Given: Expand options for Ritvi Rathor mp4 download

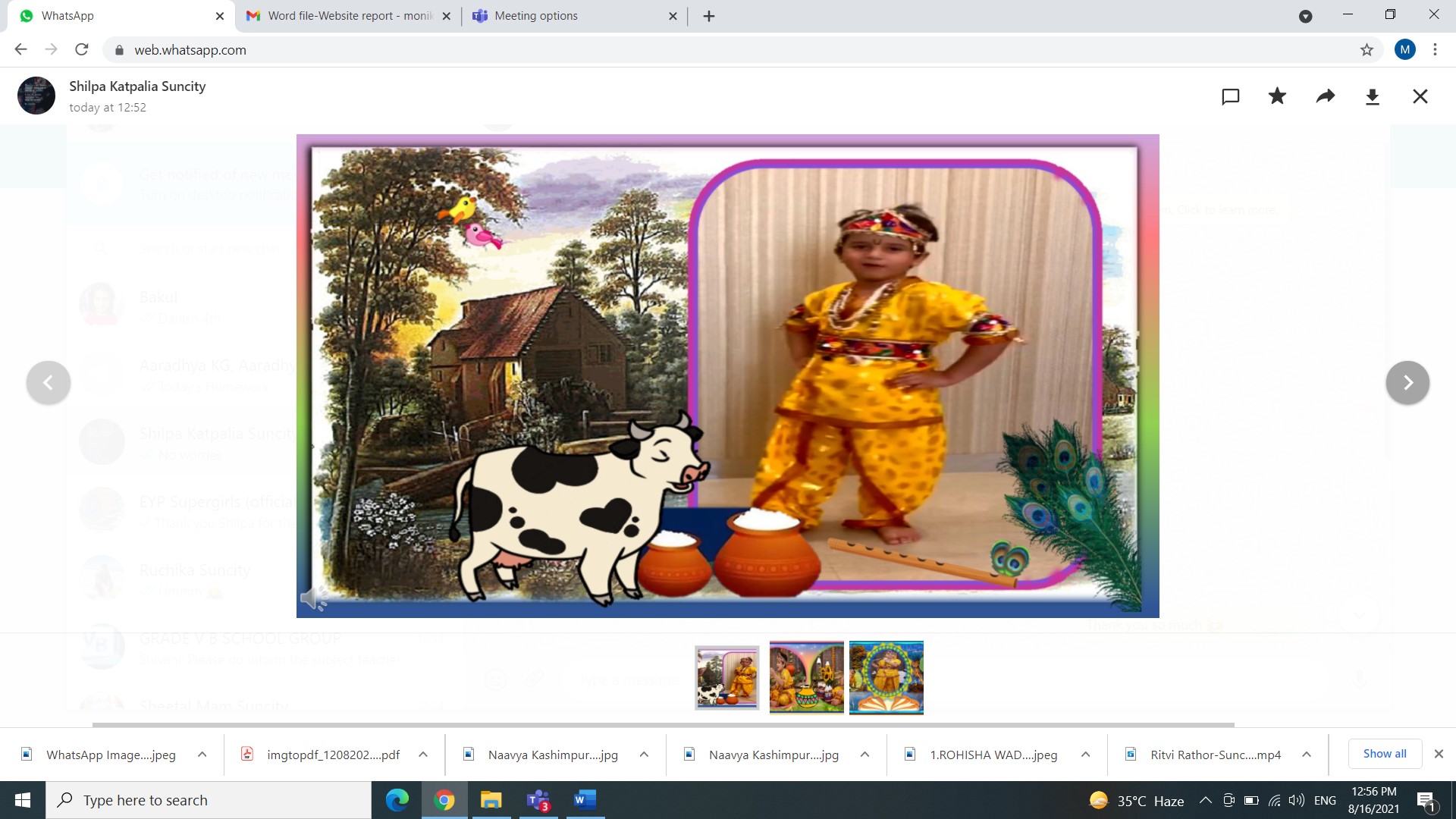Looking at the screenshot, I should pyautogui.click(x=1307, y=755).
